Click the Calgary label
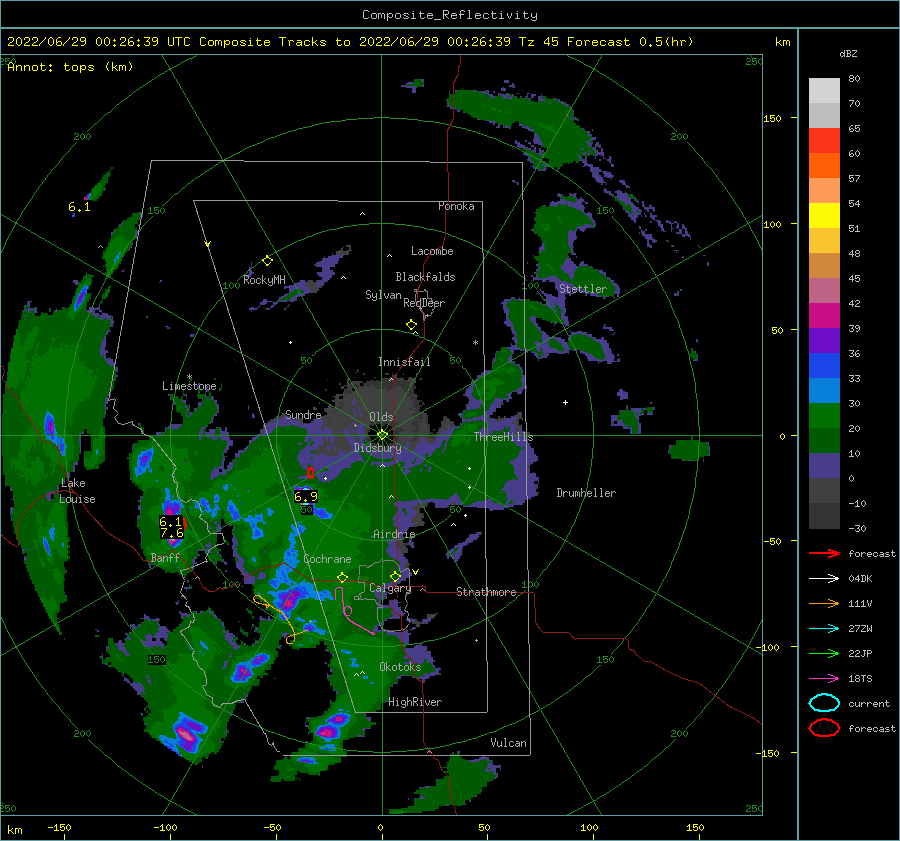 click(390, 588)
